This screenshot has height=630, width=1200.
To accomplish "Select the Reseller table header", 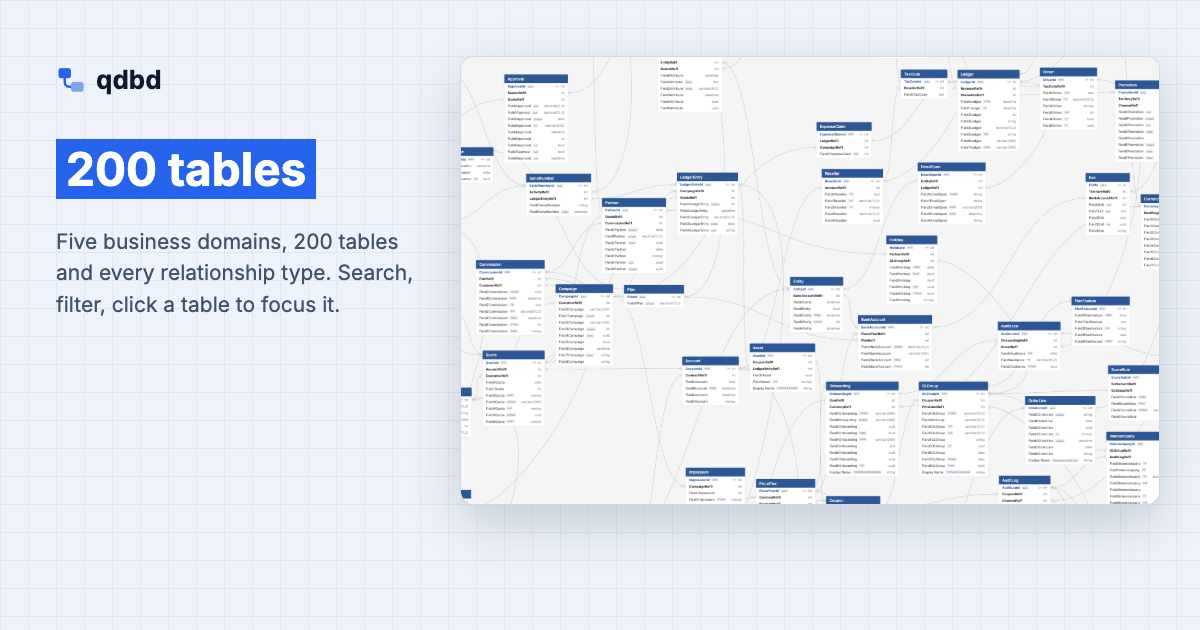I will pos(853,174).
